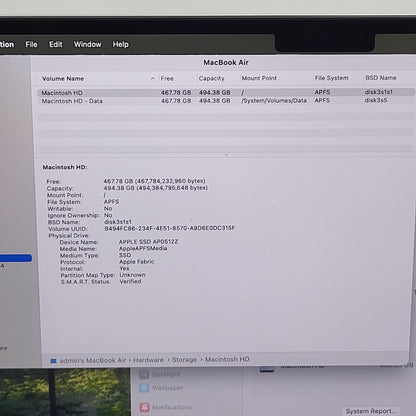Click the computer icon in path bar
The height and width of the screenshot is (416, 416).
pos(53,361)
